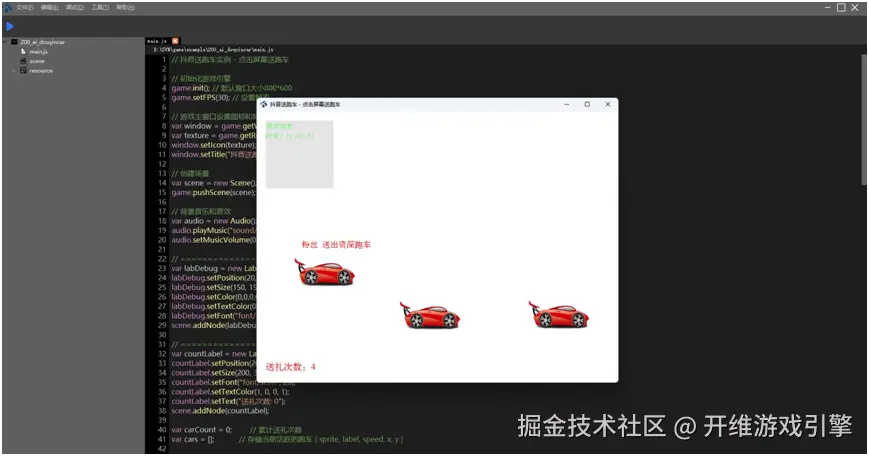The height and width of the screenshot is (456, 869).
Task: Click code line 36 countLabel.setTextColor(1, 0, 0, 1)
Action: [x=230, y=392]
